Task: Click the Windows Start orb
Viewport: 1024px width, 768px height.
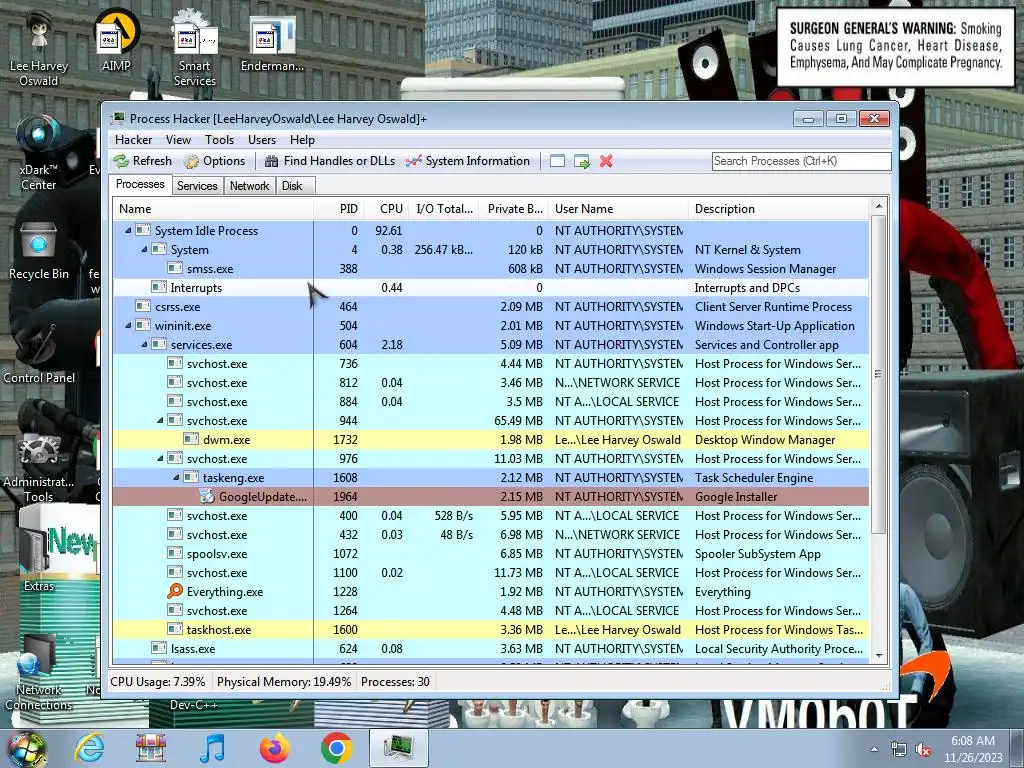Action: [27, 748]
